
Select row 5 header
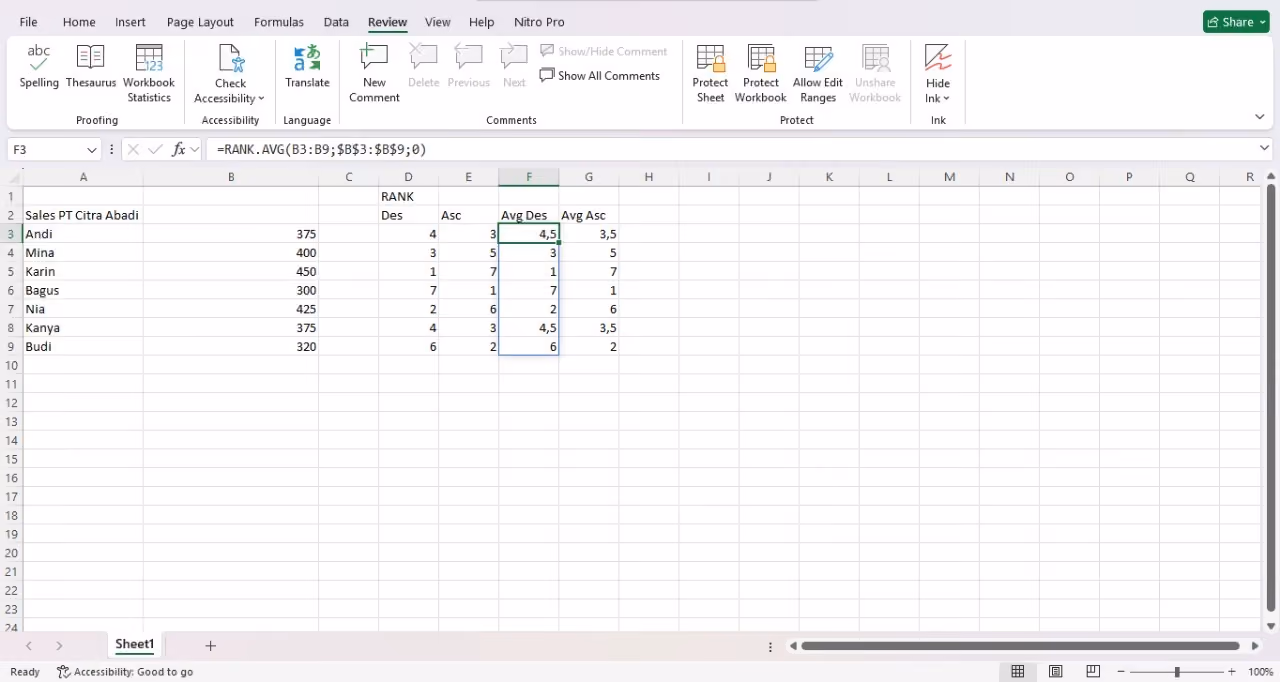click(11, 271)
